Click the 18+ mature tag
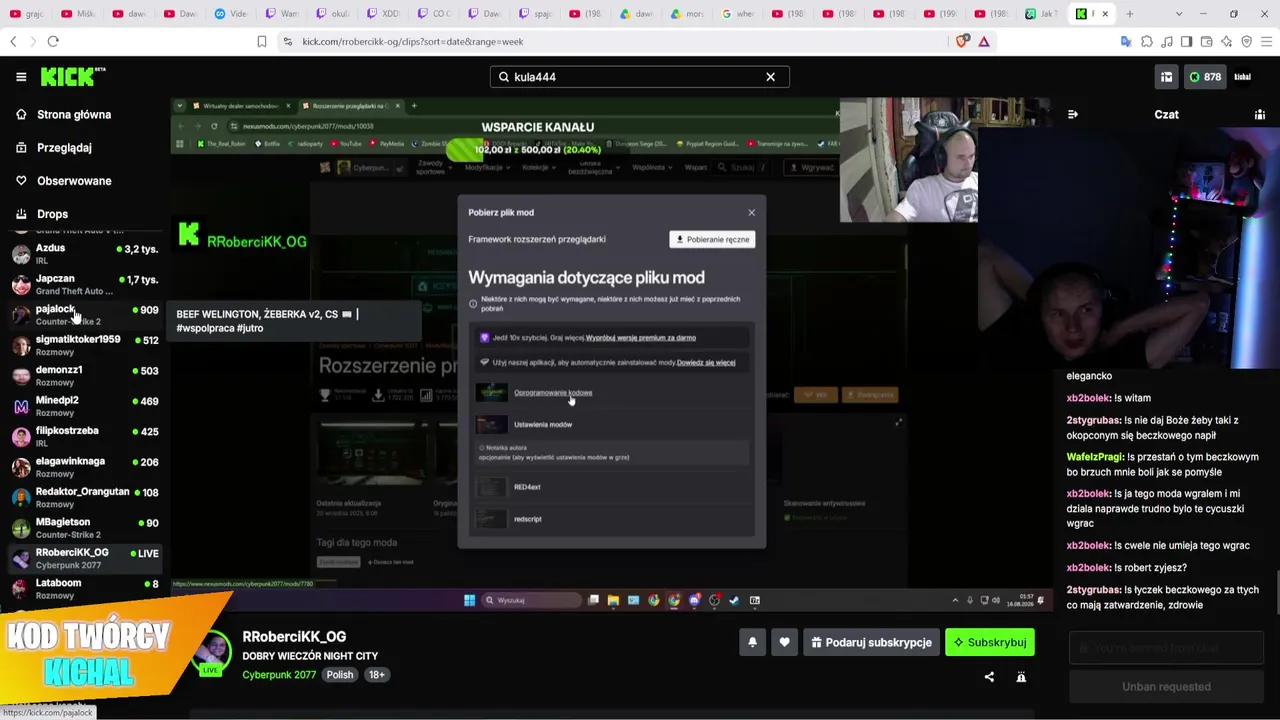 (377, 675)
